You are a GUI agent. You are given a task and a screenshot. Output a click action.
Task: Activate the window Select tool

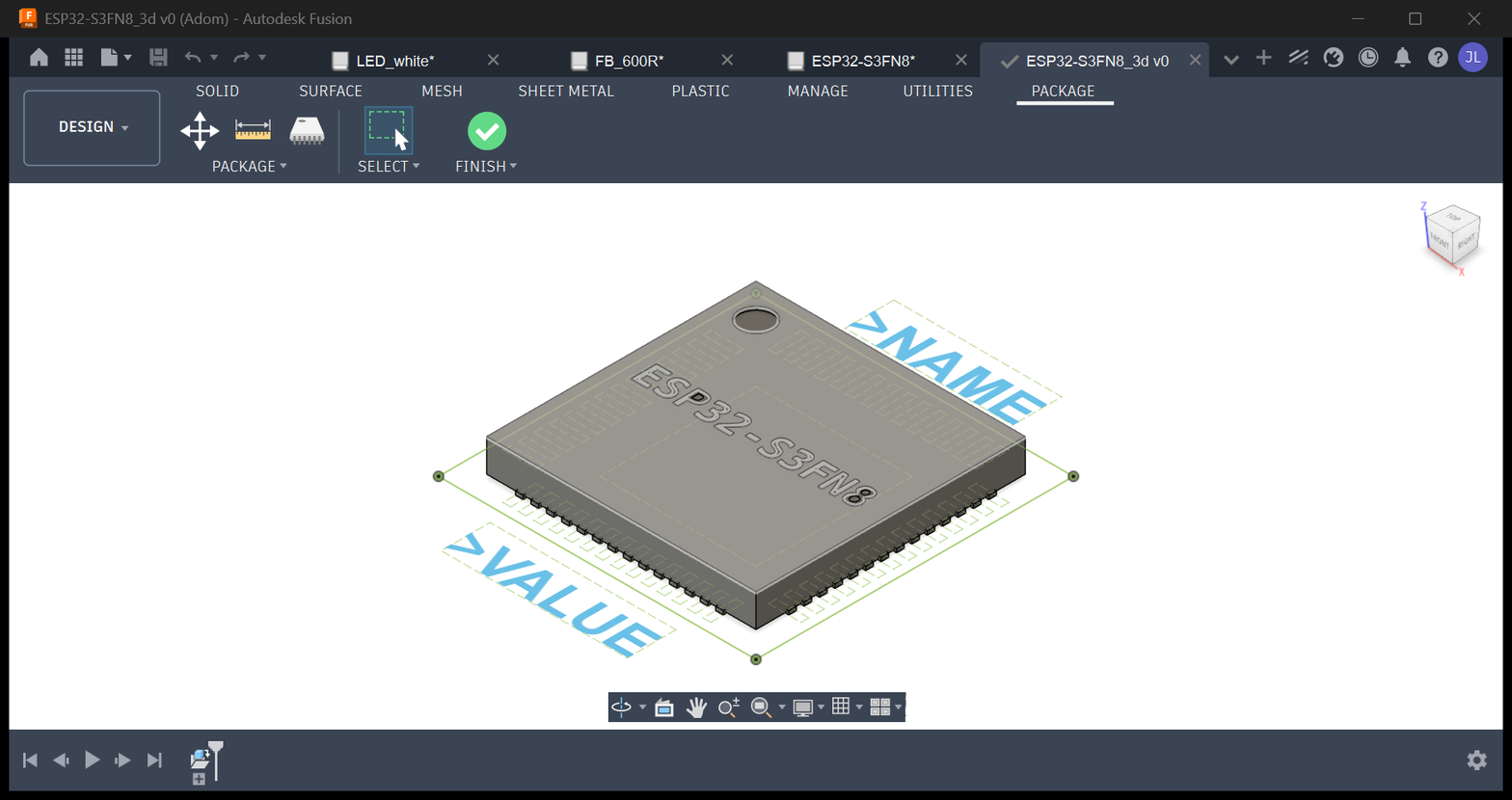[x=389, y=130]
